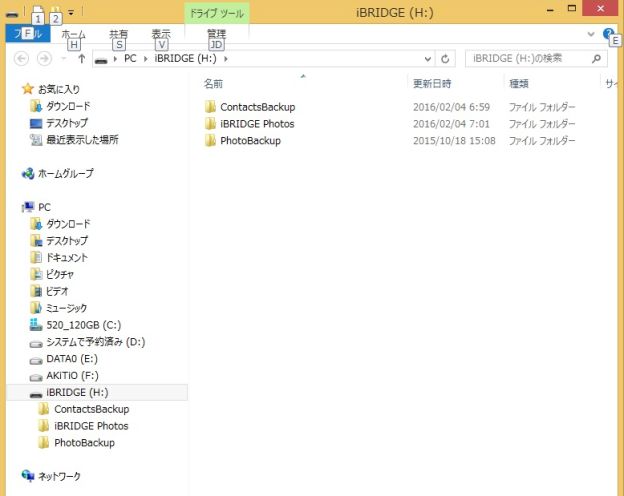Select drive システムで予約済み (D:)
The image size is (624, 496).
[x=96, y=342]
